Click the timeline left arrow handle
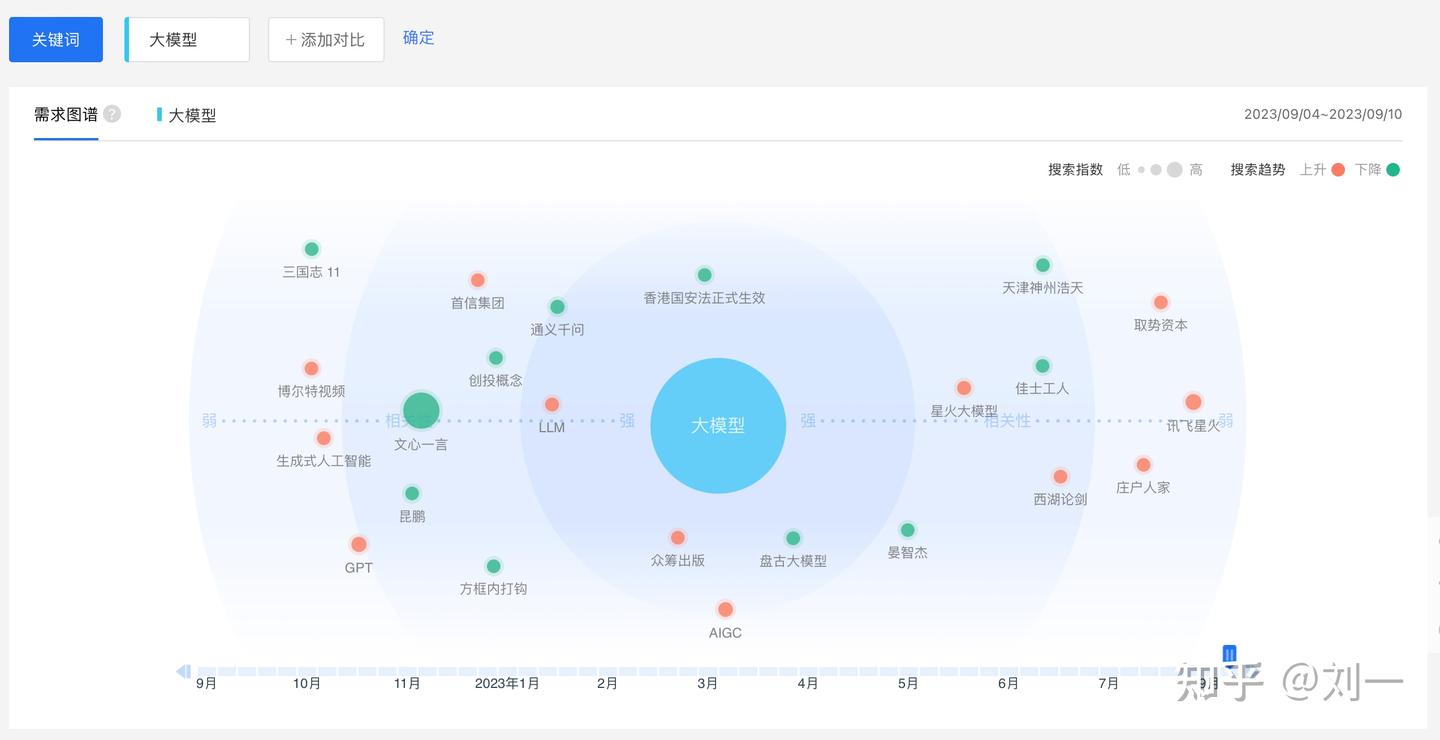Screen dimensions: 1440x740 point(183,671)
